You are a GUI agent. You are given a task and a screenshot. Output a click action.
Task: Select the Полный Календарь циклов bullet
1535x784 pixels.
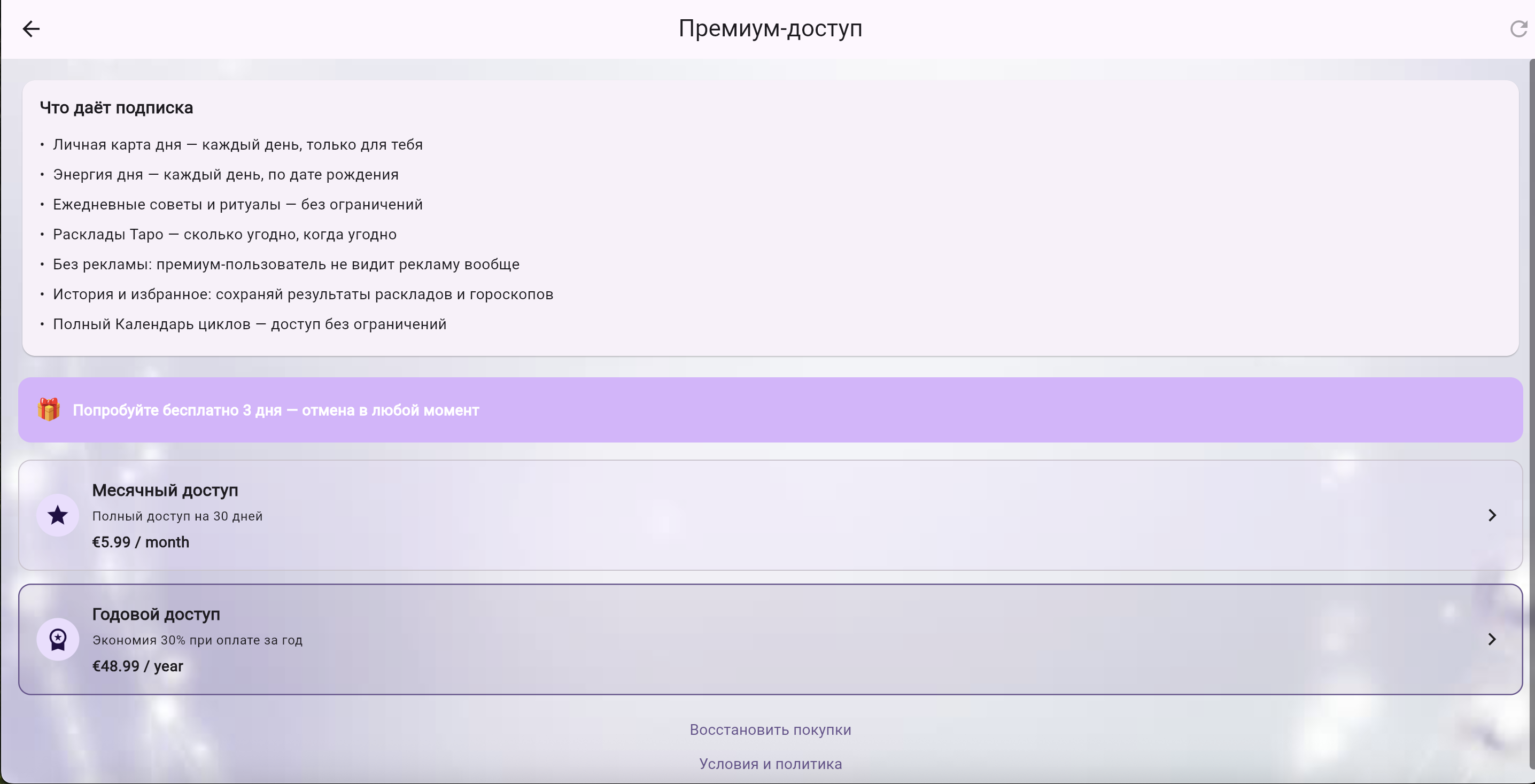click(x=249, y=323)
